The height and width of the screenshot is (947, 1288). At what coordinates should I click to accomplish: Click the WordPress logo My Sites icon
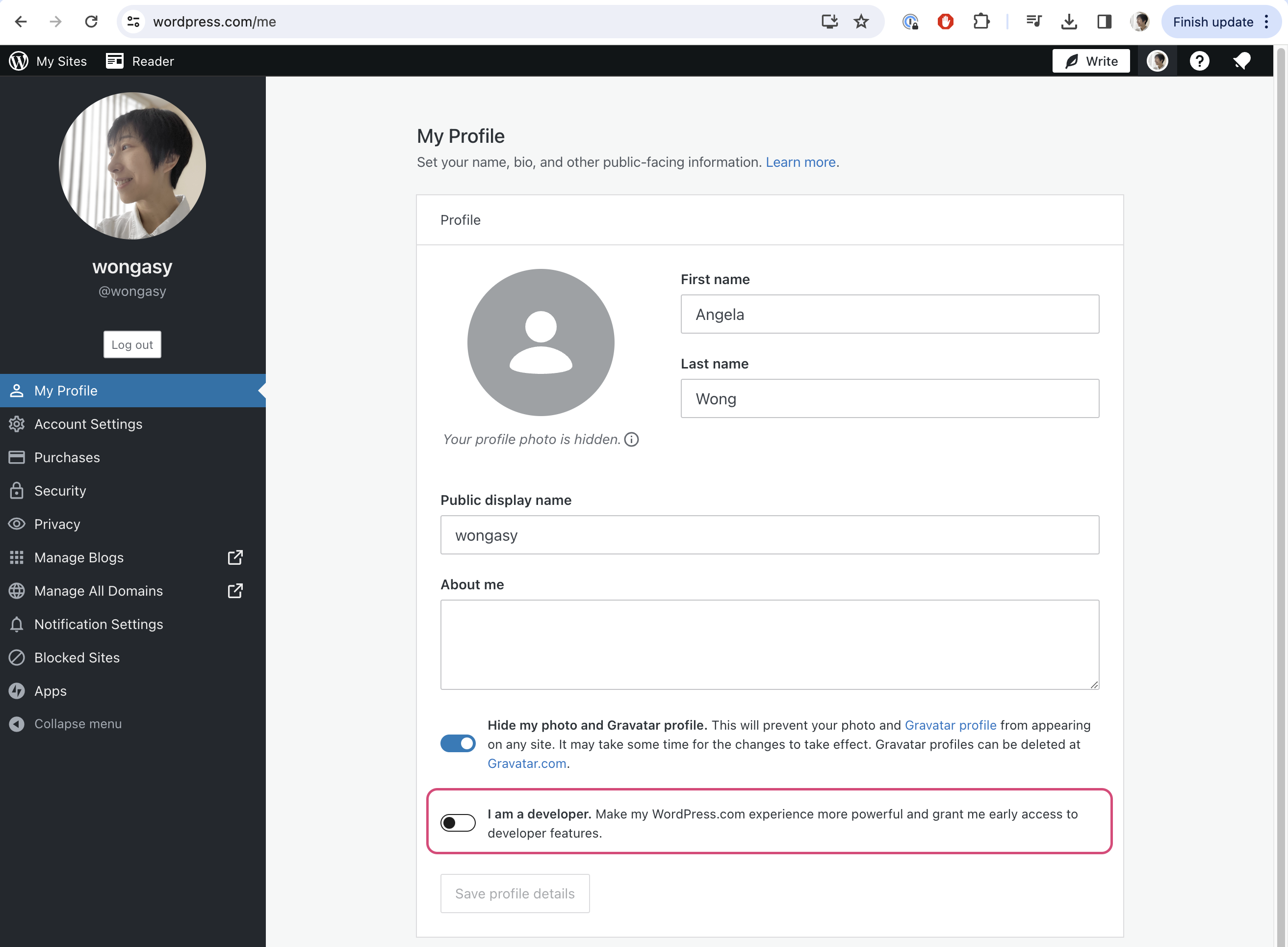point(18,61)
